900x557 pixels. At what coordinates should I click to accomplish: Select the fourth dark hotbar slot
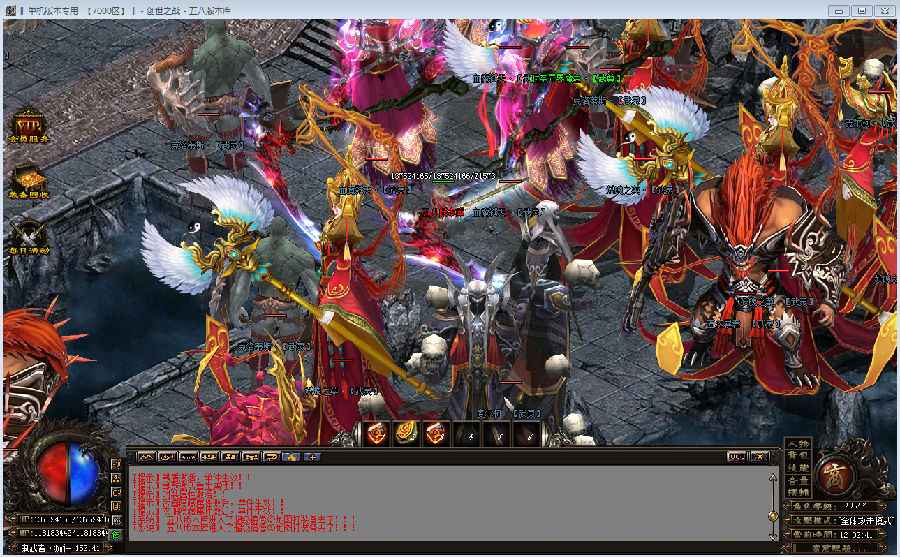pyautogui.click(x=467, y=433)
